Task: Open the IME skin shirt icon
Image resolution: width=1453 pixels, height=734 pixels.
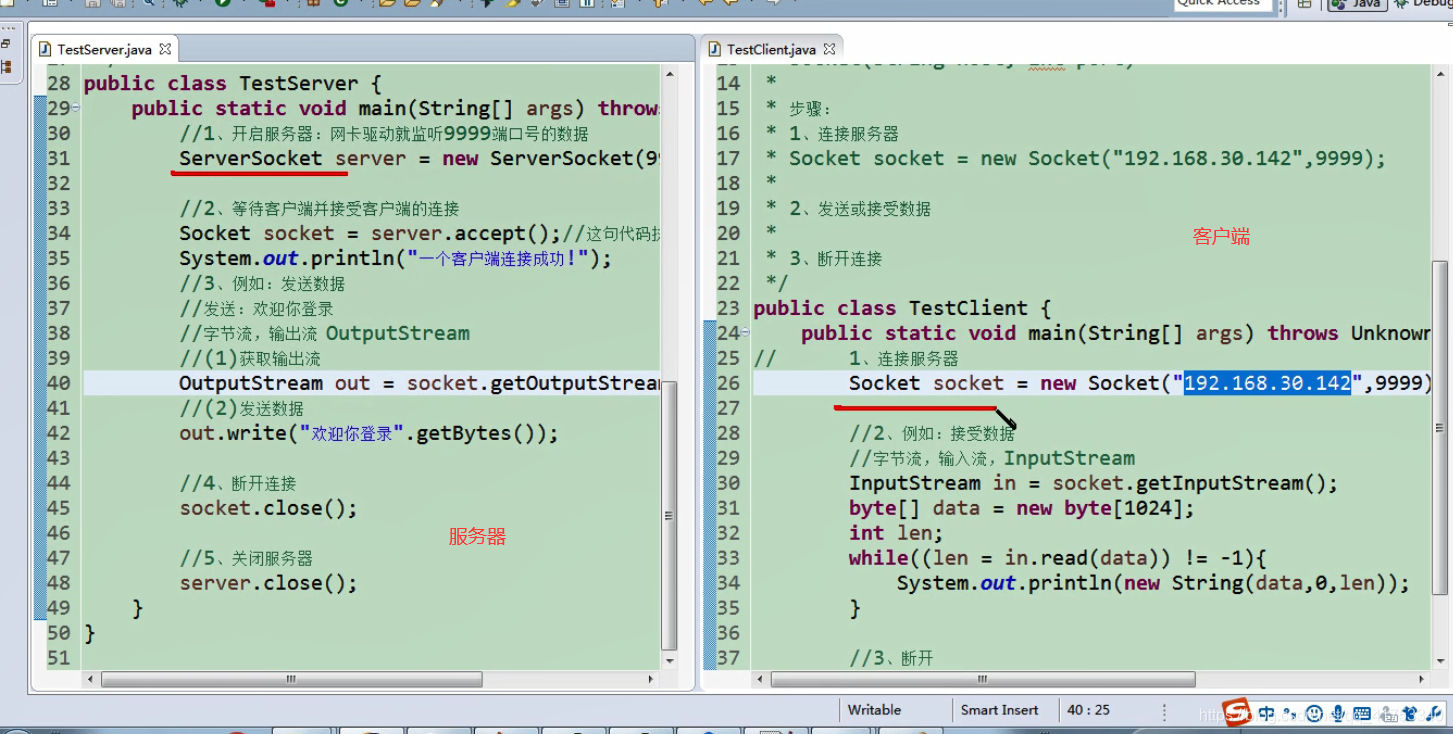Action: coord(1411,714)
